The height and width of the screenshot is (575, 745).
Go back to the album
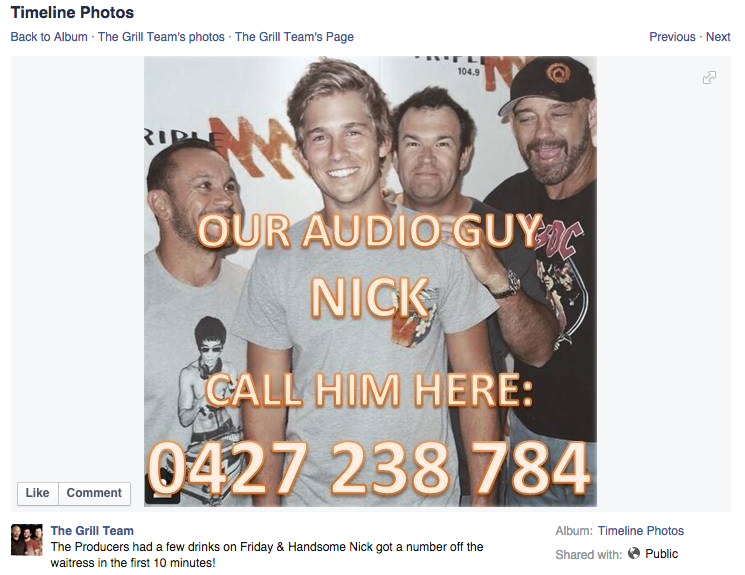pos(49,37)
